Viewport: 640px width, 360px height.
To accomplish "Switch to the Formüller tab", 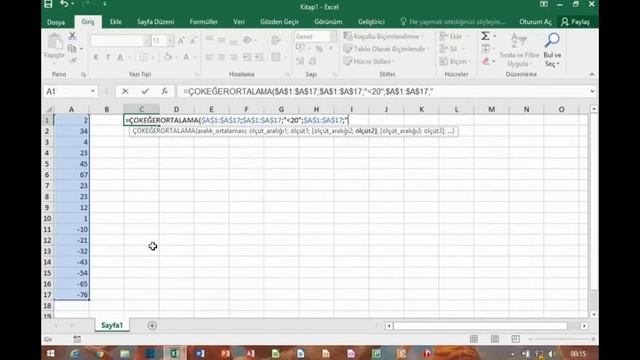I will tap(203, 22).
